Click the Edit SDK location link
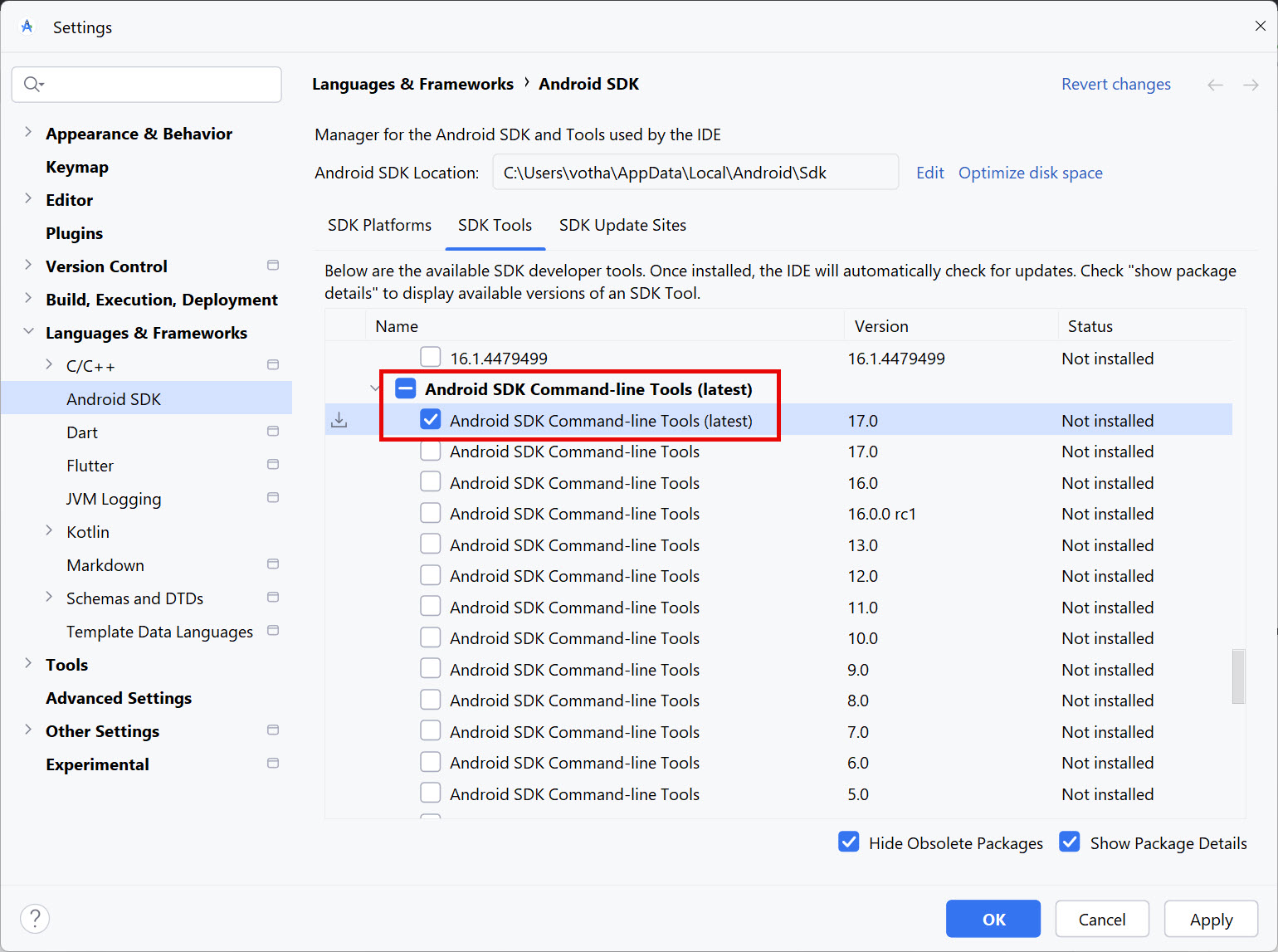Viewport: 1278px width, 952px height. tap(930, 173)
